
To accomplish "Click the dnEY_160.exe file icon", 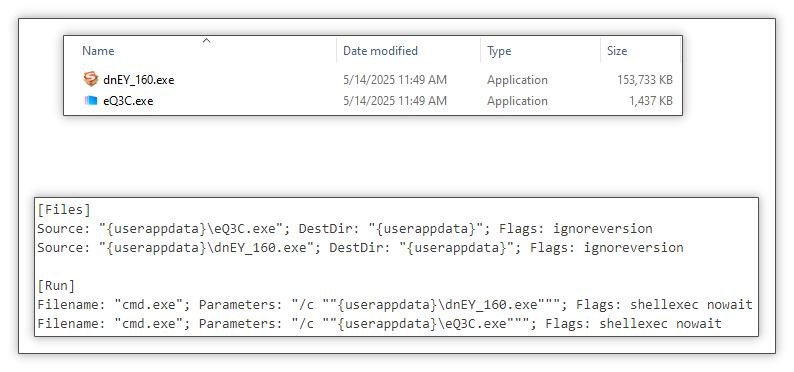I will (91, 79).
